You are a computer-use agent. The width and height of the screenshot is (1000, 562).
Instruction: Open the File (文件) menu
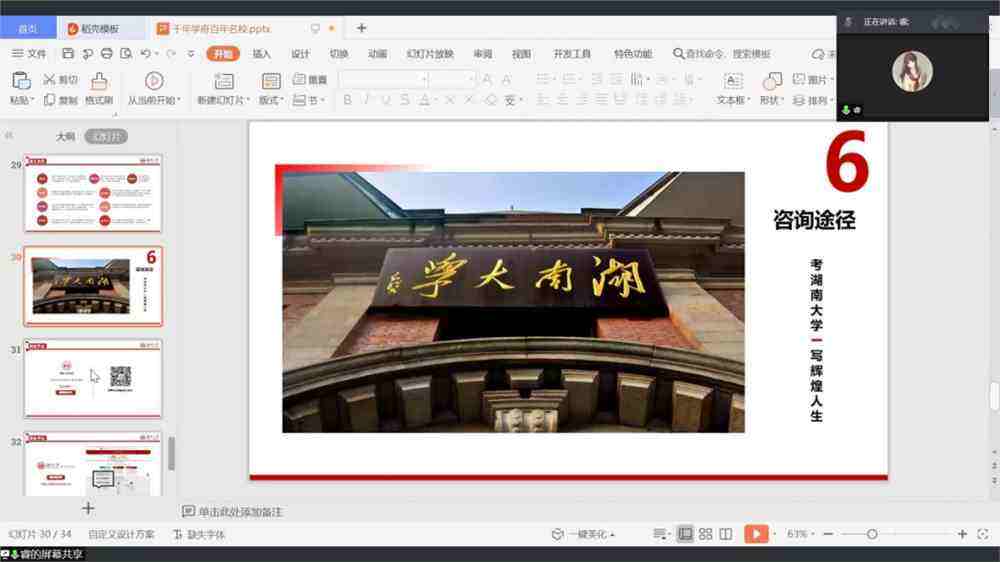[29, 54]
